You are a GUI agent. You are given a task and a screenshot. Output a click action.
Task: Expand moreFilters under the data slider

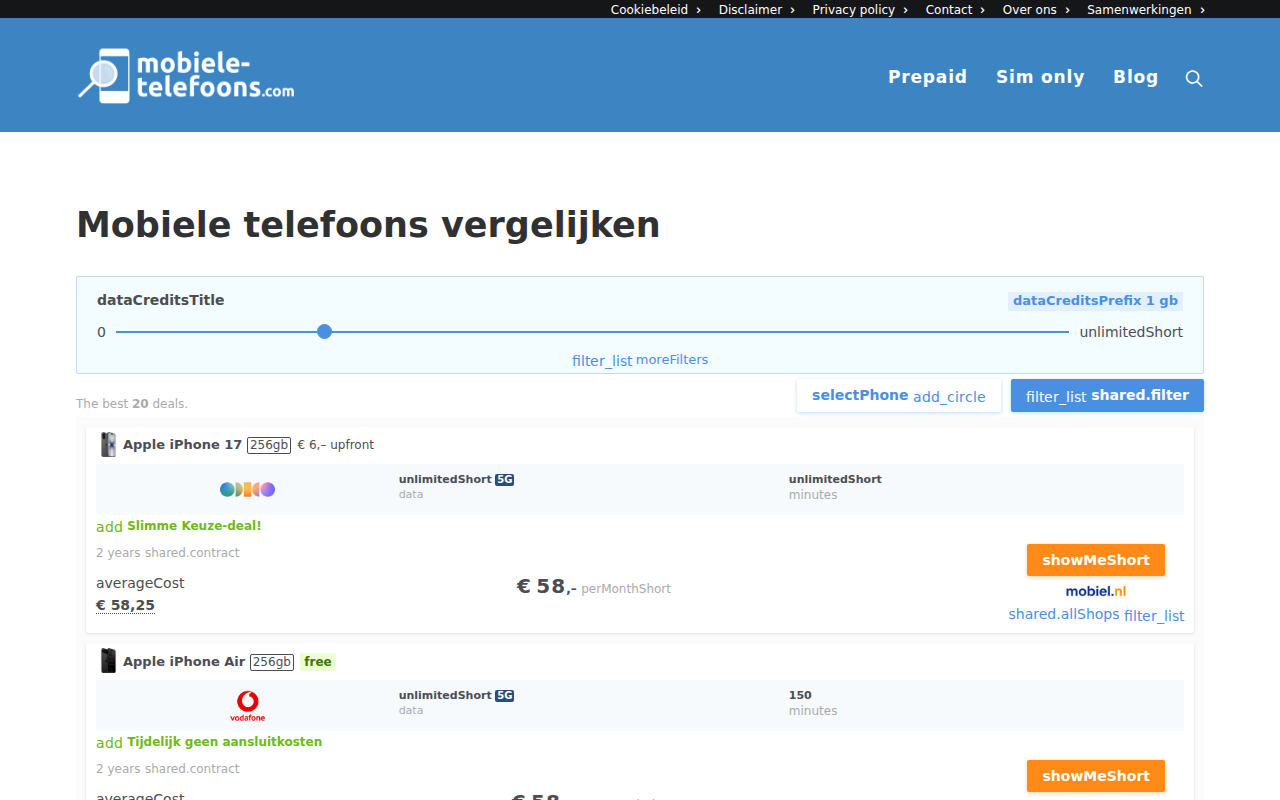click(640, 360)
